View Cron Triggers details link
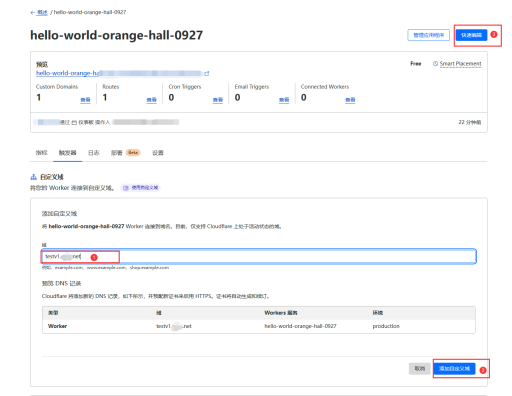The image size is (512, 396). (x=218, y=100)
